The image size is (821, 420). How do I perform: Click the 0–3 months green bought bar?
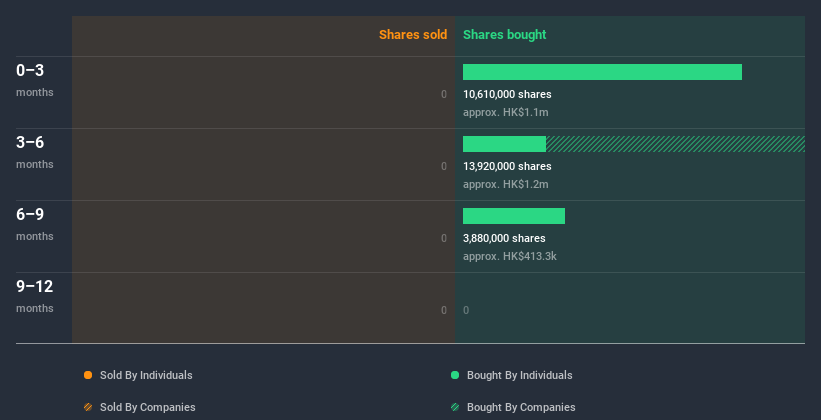[x=602, y=72]
